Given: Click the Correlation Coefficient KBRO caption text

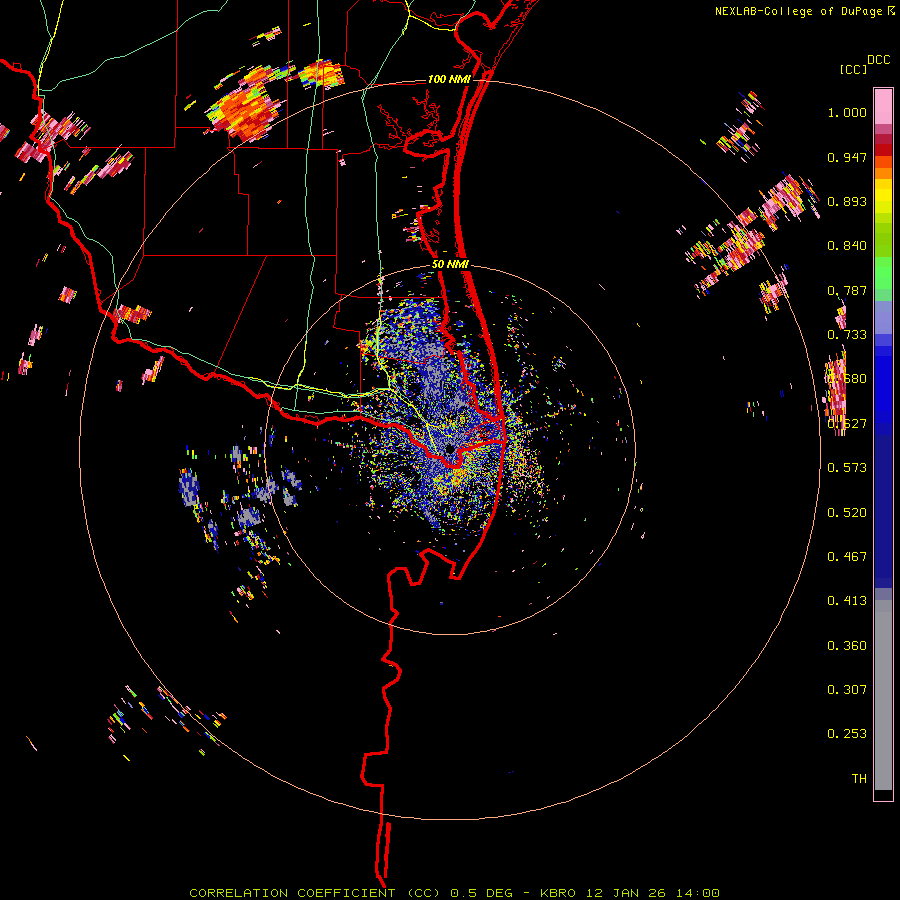Looking at the screenshot, I should 454,893.
